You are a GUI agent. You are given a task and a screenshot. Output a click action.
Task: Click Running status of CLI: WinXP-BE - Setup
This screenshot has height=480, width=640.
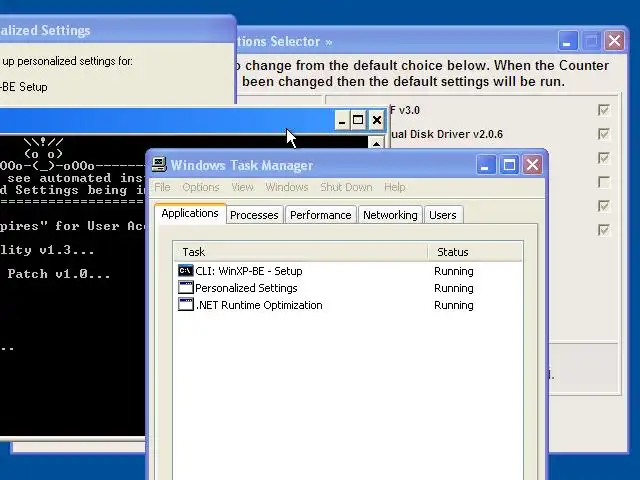click(x=454, y=271)
